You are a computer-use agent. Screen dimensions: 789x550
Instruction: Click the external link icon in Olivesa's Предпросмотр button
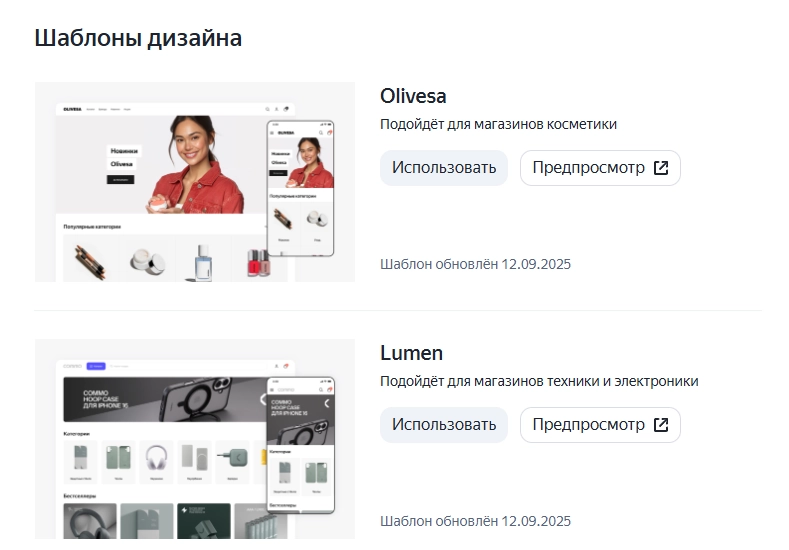click(660, 168)
